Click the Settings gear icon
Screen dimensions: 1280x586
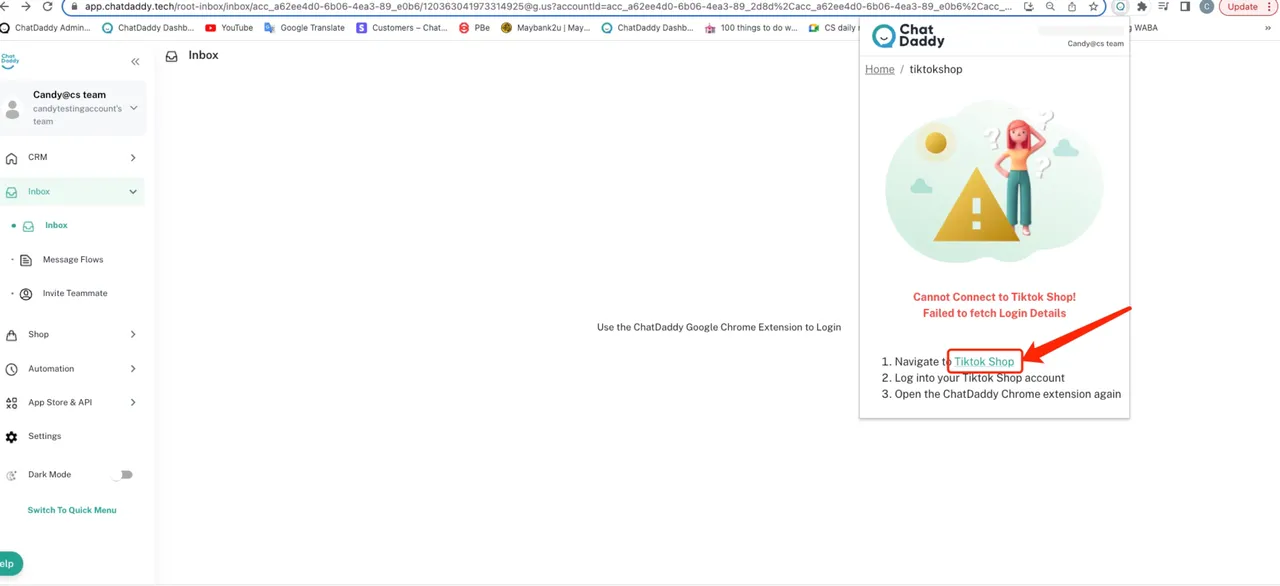click(12, 437)
